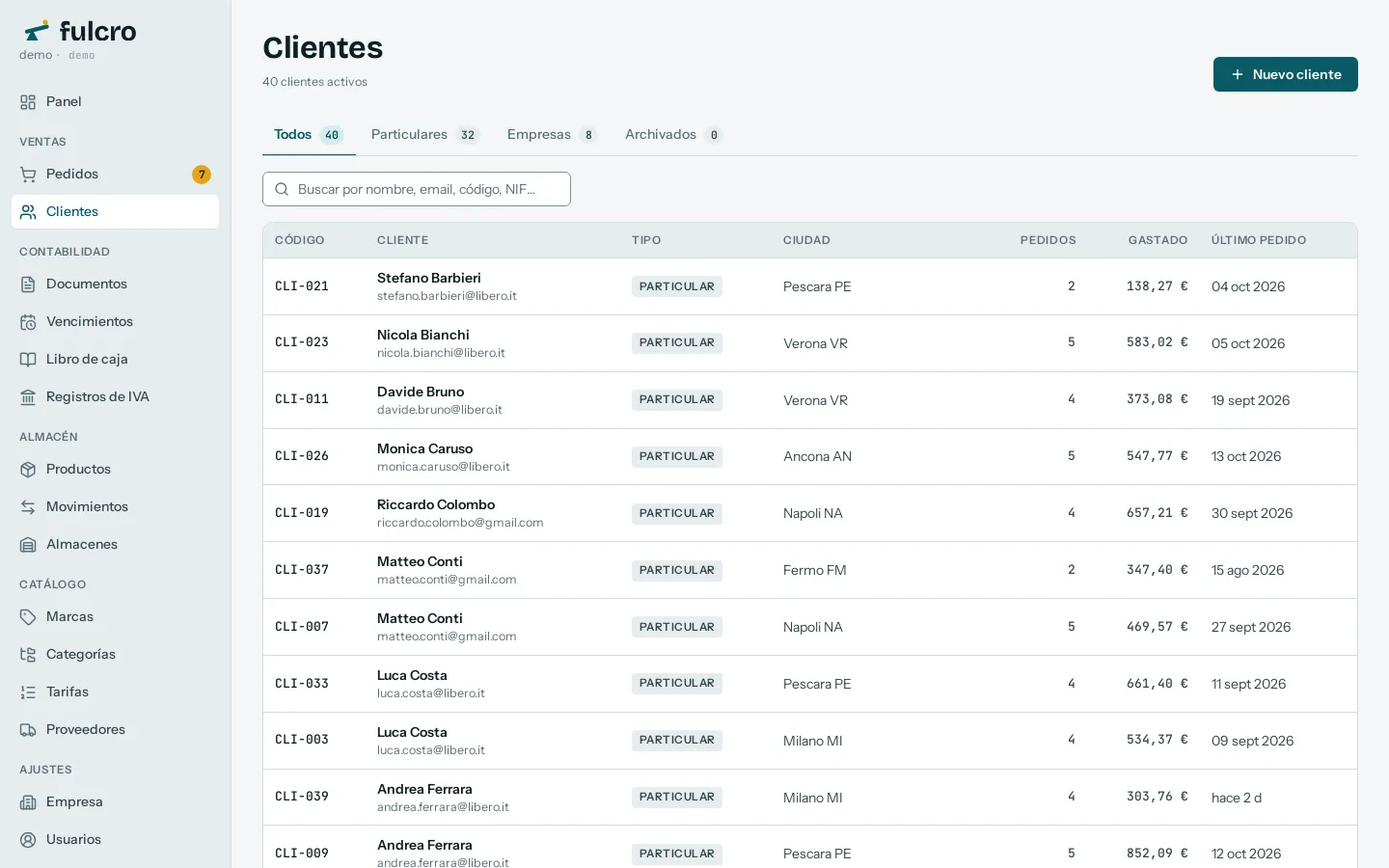Open the Empresa building icon
The height and width of the screenshot is (868, 1389).
(x=28, y=802)
